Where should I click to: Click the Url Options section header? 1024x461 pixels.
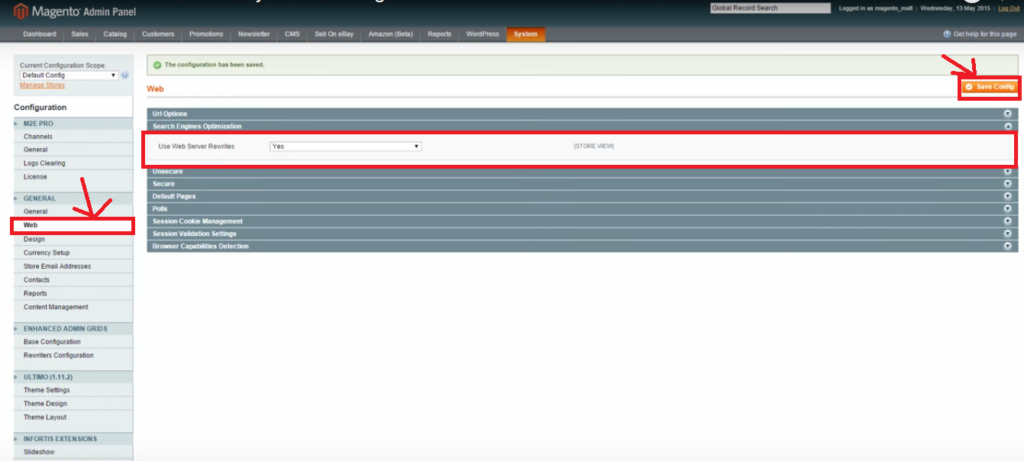click(582, 114)
